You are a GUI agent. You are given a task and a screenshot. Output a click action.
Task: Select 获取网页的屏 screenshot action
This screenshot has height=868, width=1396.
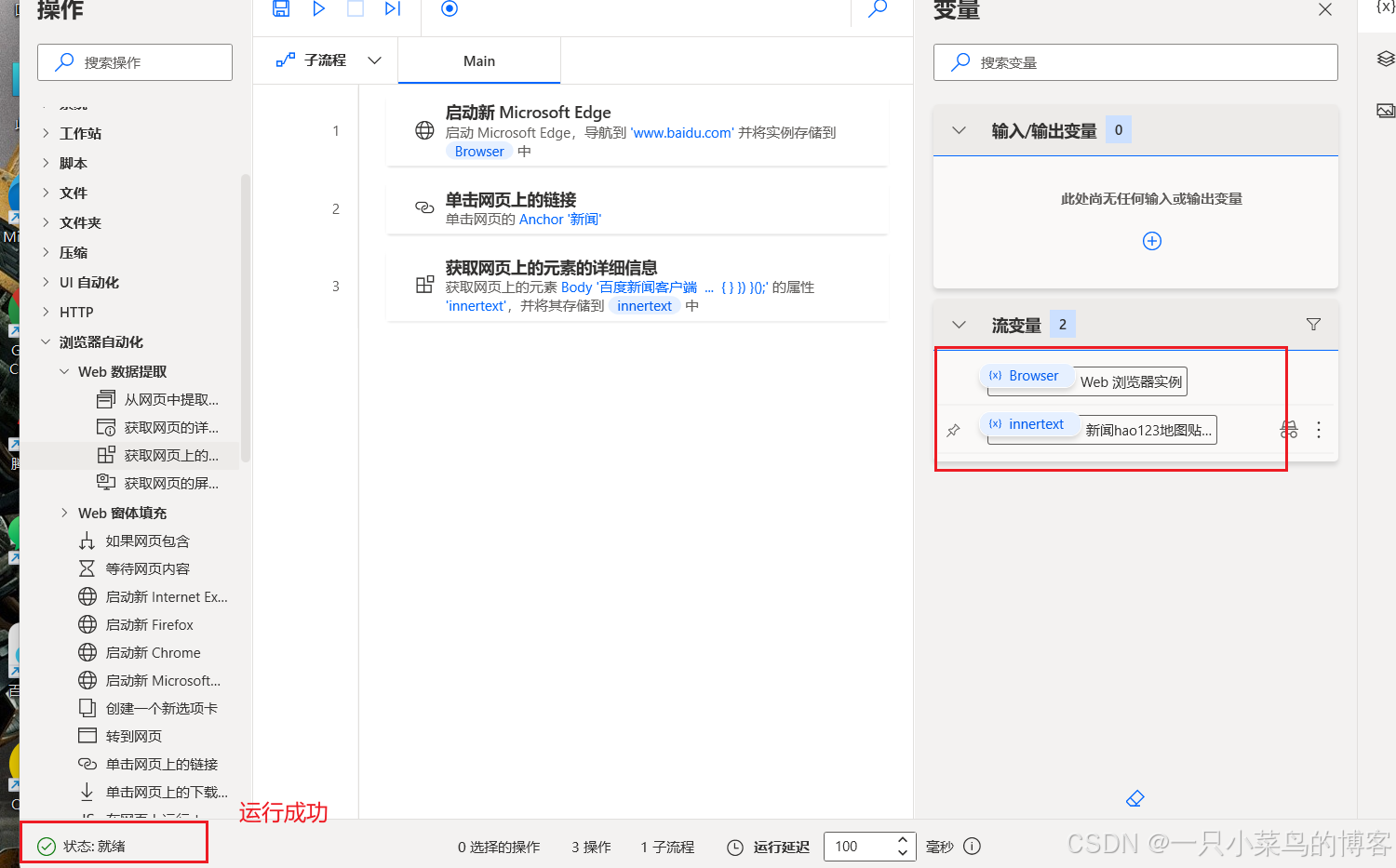[158, 483]
